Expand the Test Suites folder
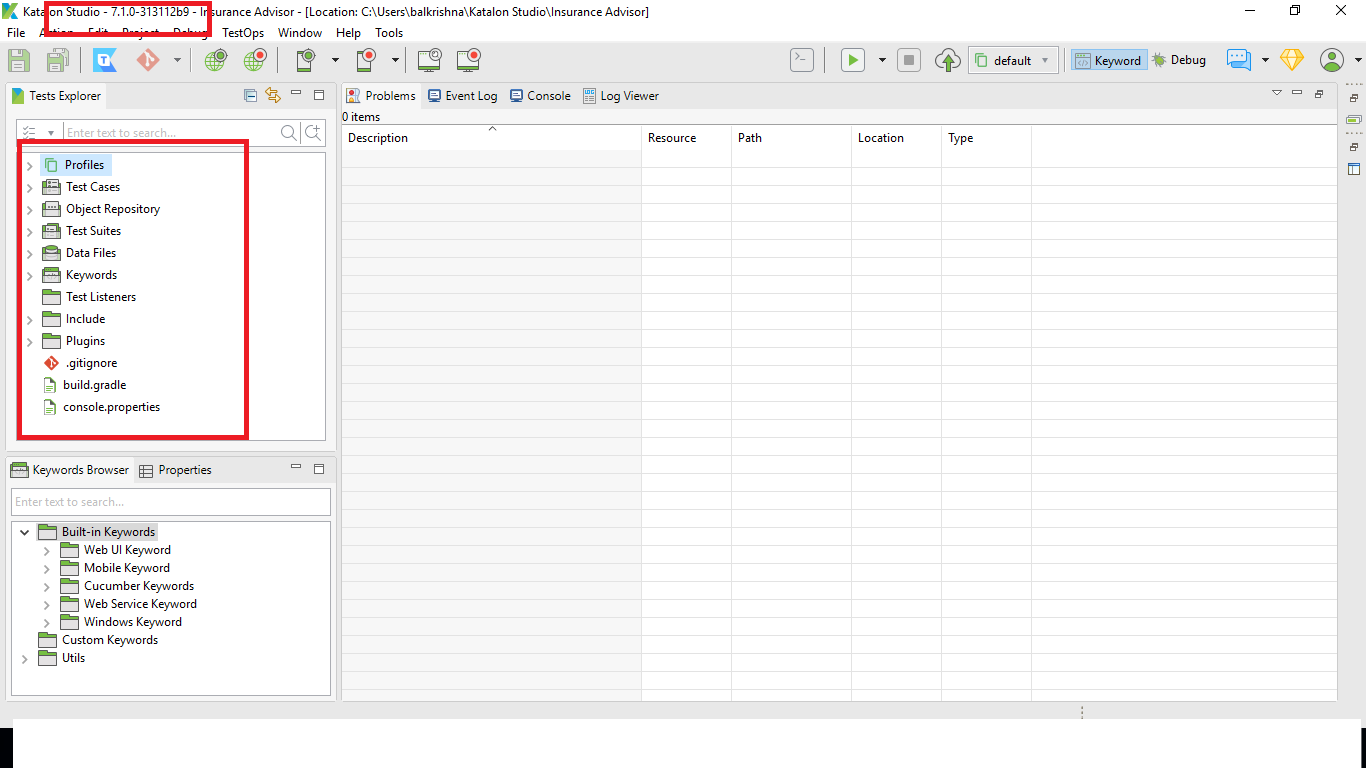The image size is (1366, 768). pos(30,231)
